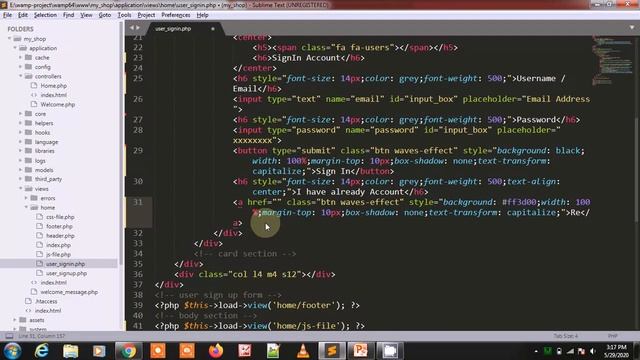Expand the core folder
Image resolution: width=640 pixels, height=360 pixels.
pyautogui.click(x=20, y=114)
